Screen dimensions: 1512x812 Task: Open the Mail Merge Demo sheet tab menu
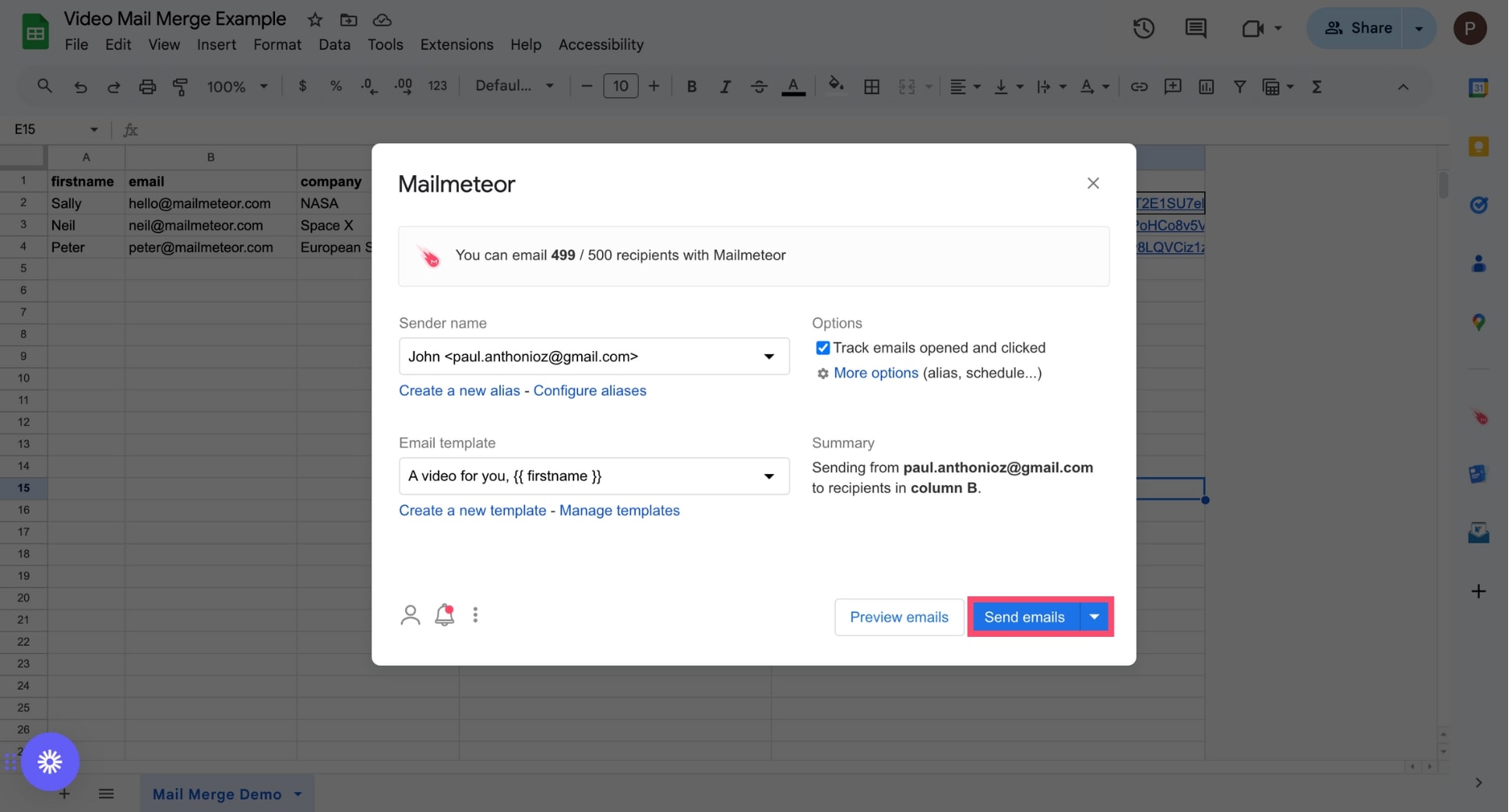tap(298, 794)
